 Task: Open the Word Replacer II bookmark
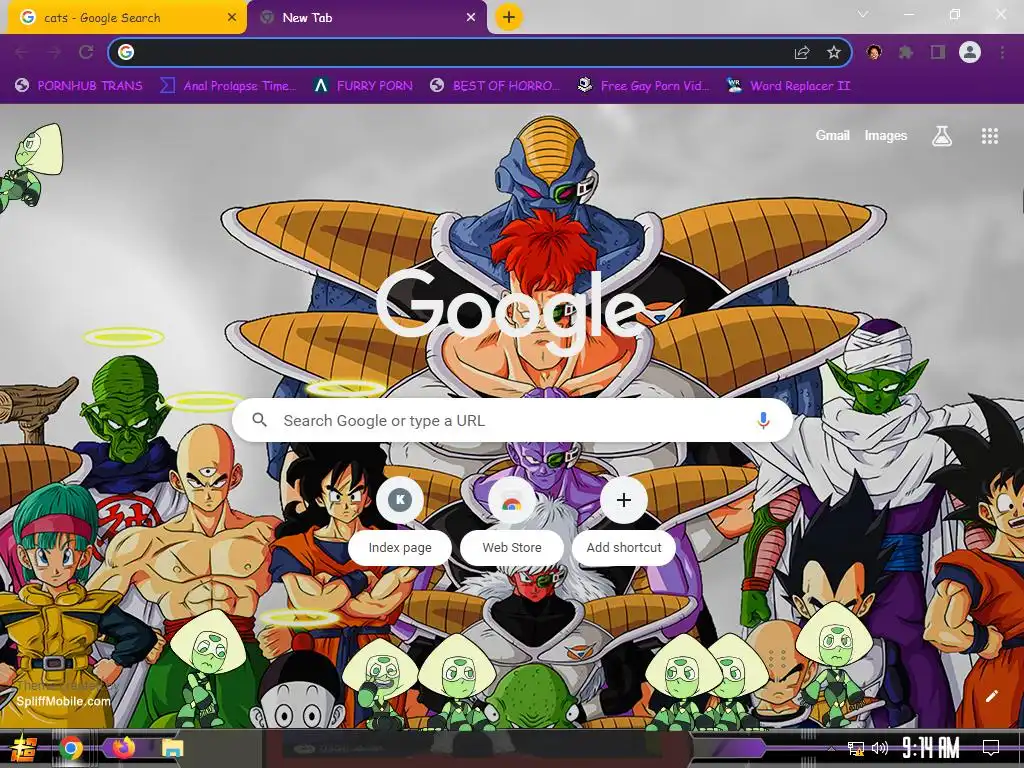[x=789, y=86]
